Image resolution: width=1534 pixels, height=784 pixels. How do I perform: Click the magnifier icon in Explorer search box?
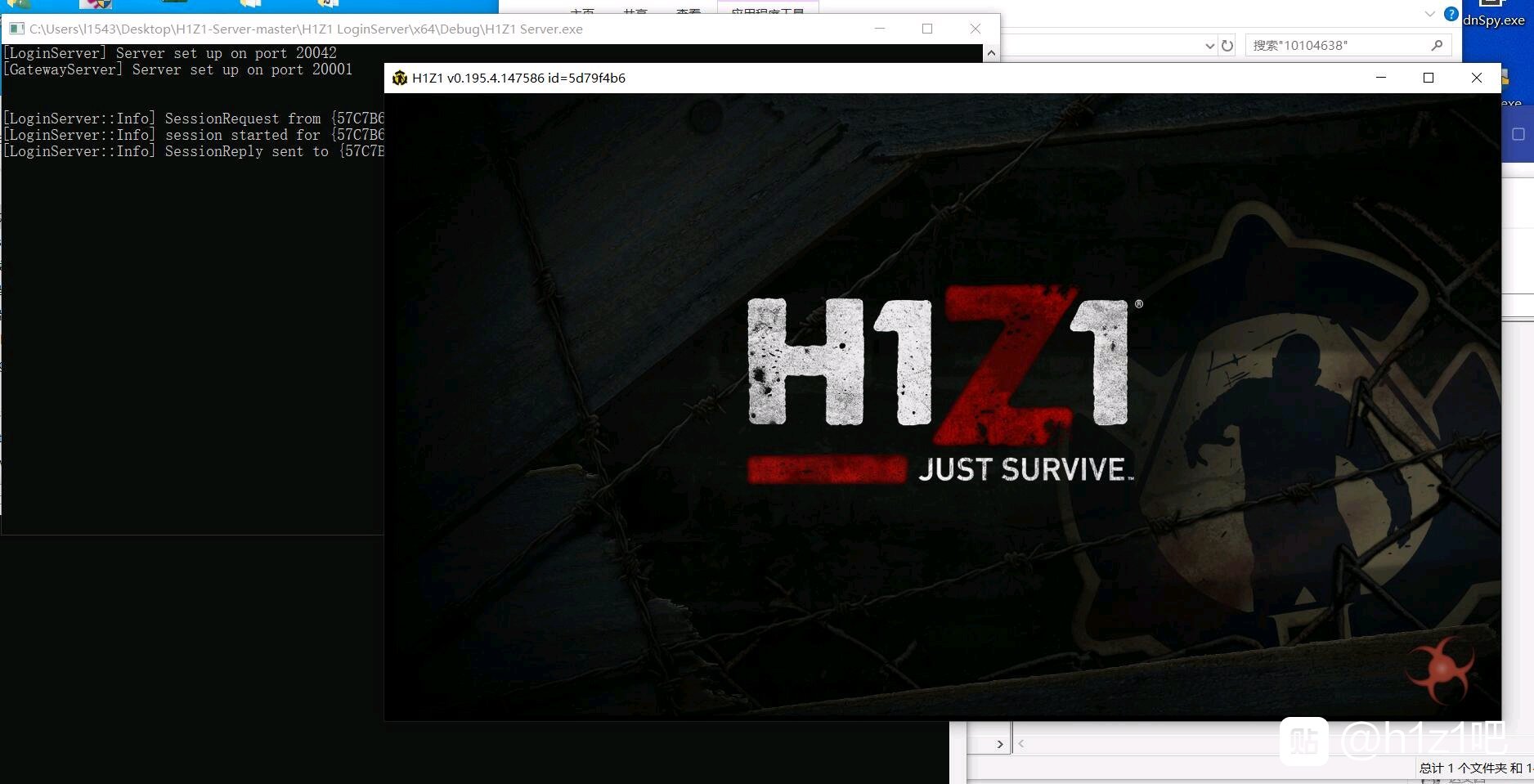tap(1437, 46)
